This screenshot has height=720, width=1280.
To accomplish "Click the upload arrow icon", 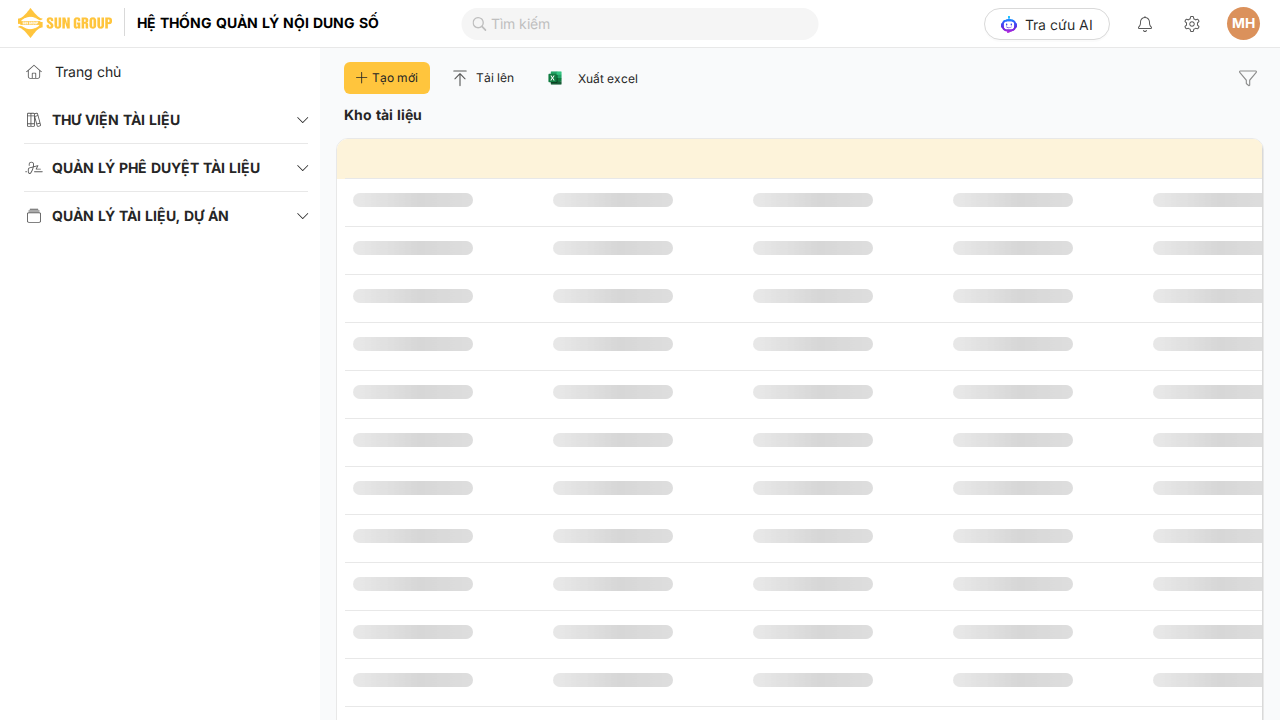I will [460, 78].
